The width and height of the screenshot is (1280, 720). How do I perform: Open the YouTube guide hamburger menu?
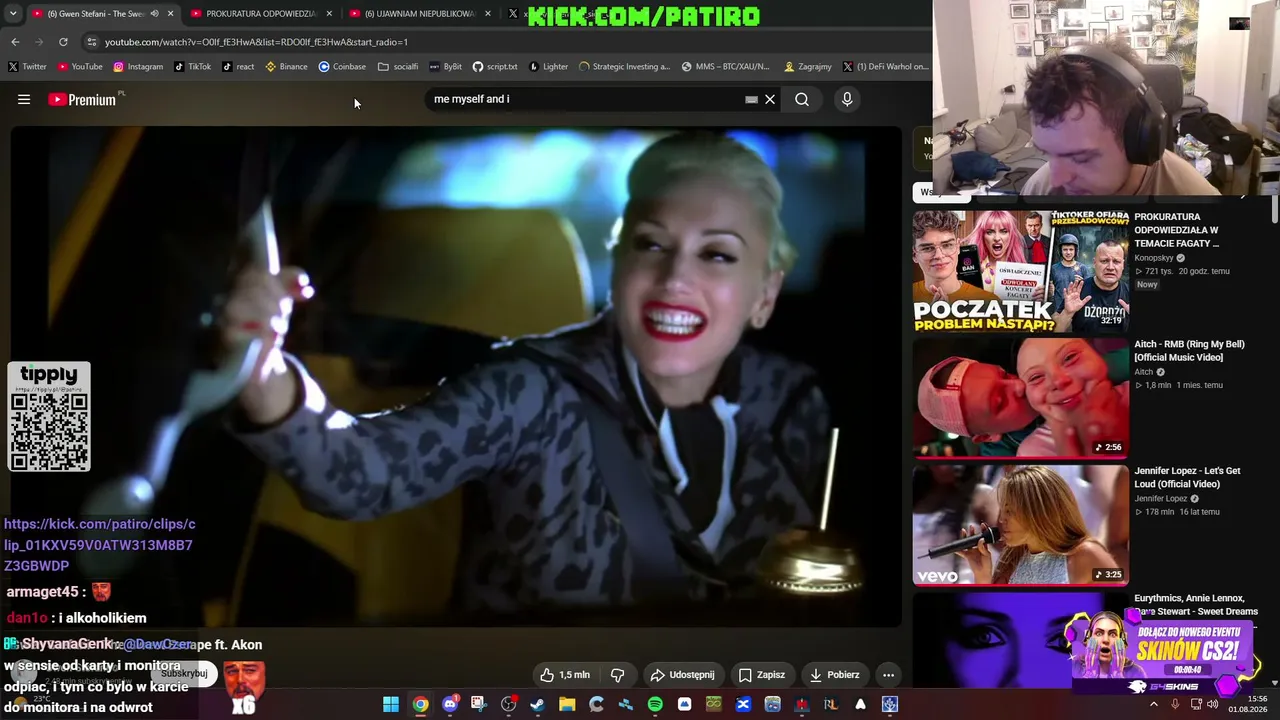click(x=24, y=99)
